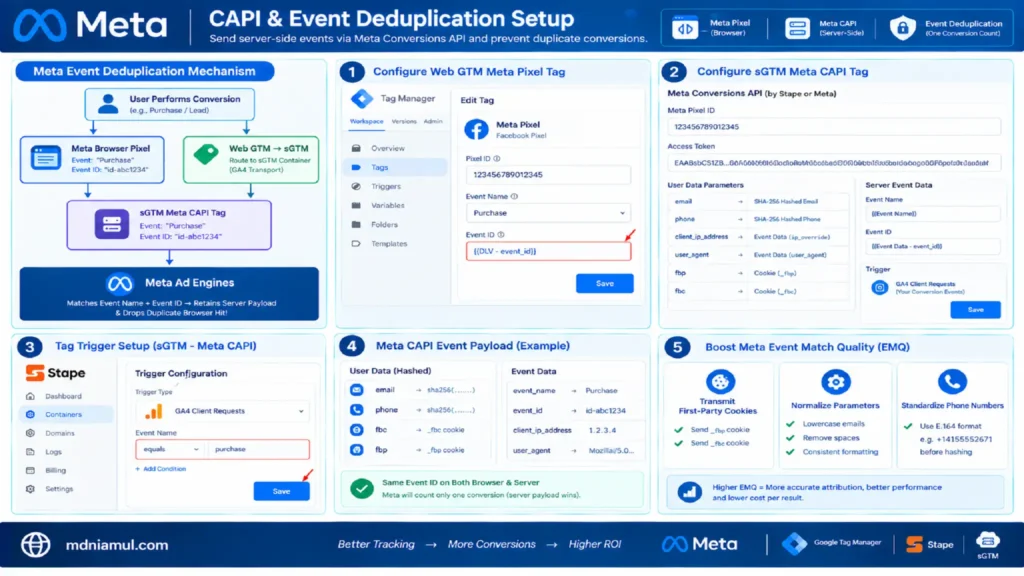Toggle the Remove spaces checkmark
The image size is (1024, 576).
790,438
